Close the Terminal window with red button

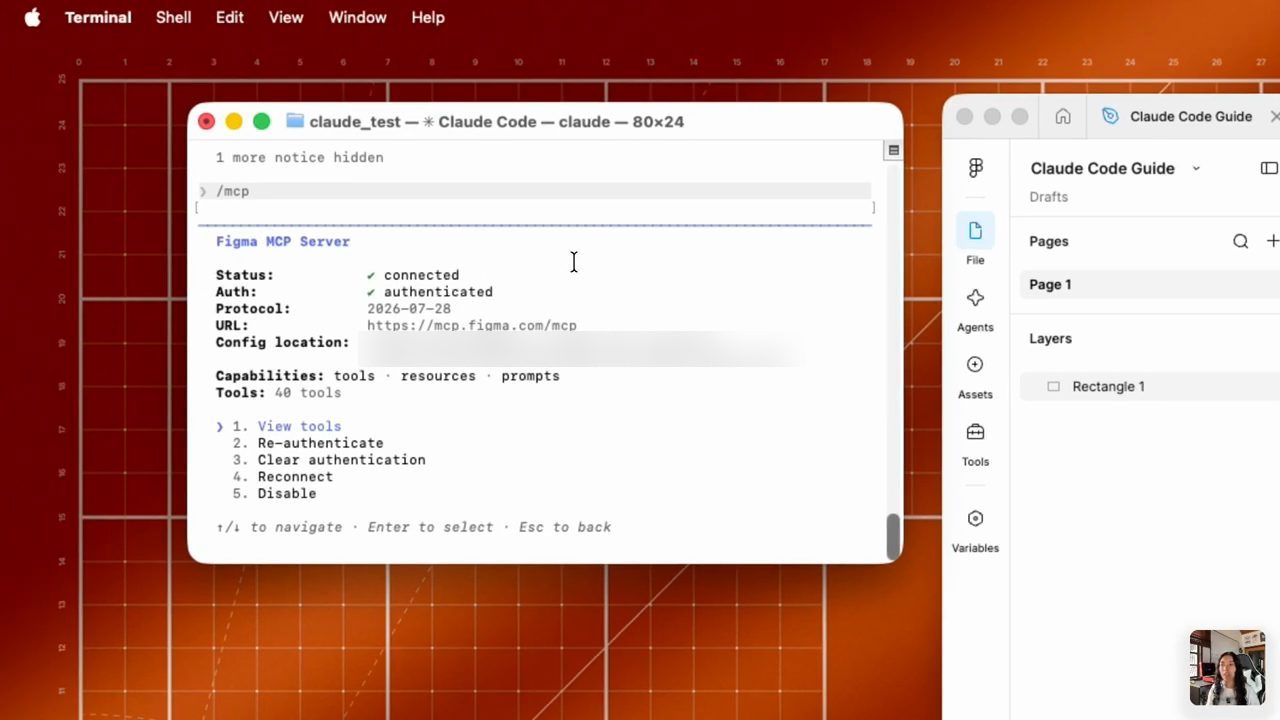pos(206,121)
